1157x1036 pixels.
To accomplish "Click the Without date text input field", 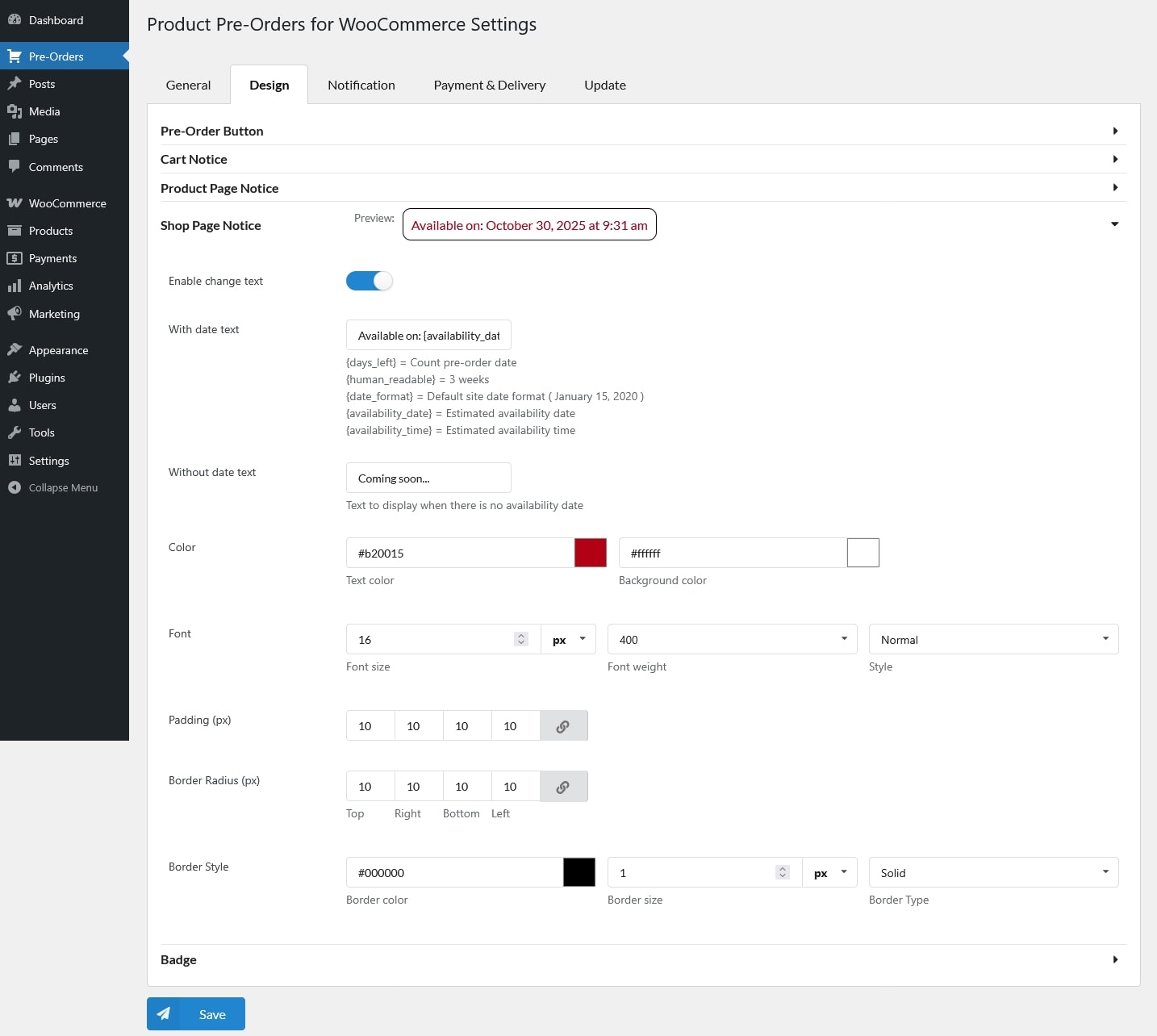I will 428,478.
